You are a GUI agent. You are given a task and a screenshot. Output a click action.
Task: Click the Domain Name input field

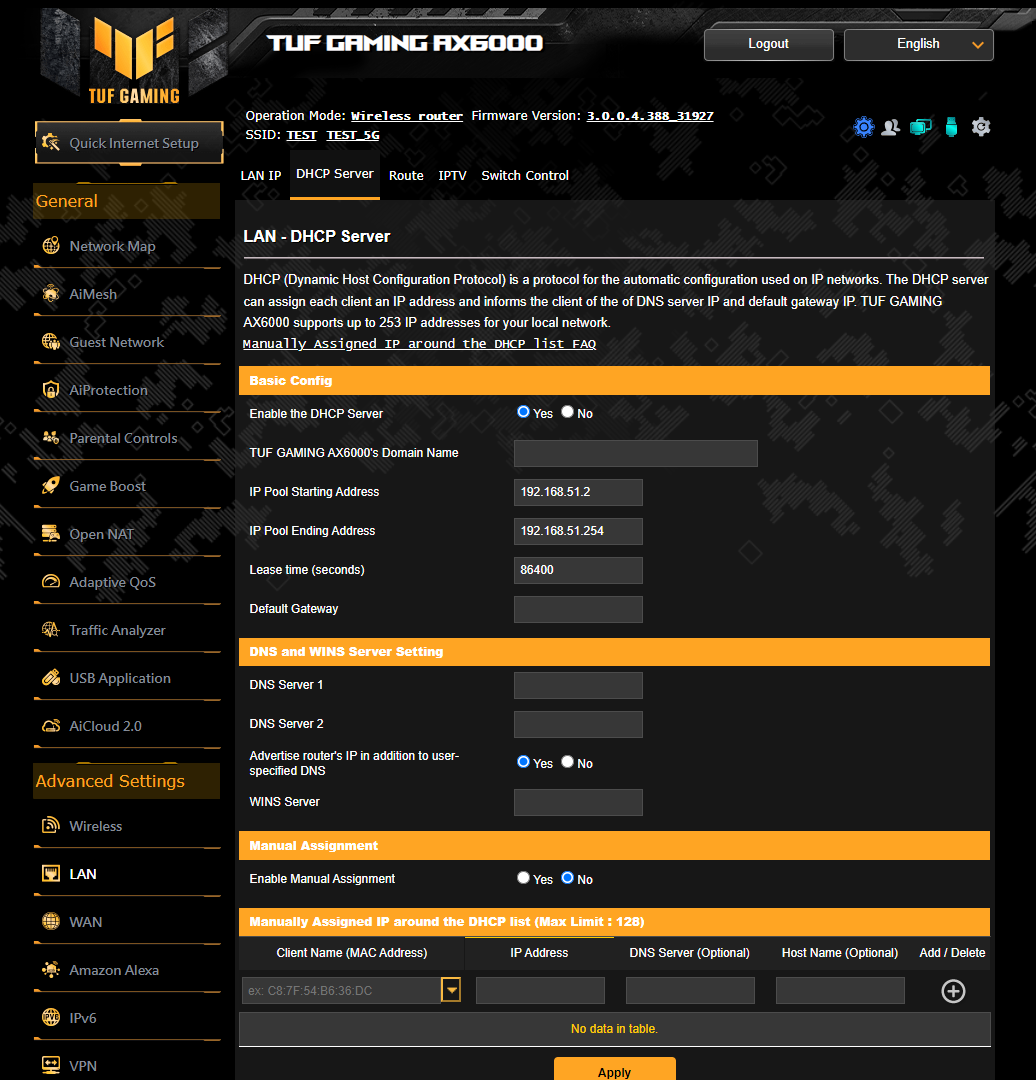click(636, 453)
